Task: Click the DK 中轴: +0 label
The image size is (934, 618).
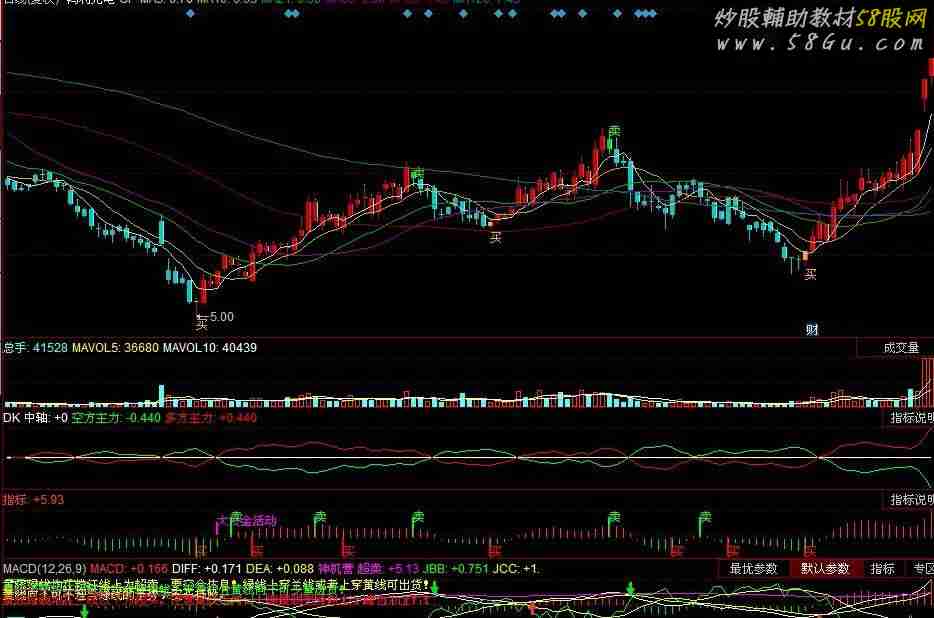Action: point(35,418)
